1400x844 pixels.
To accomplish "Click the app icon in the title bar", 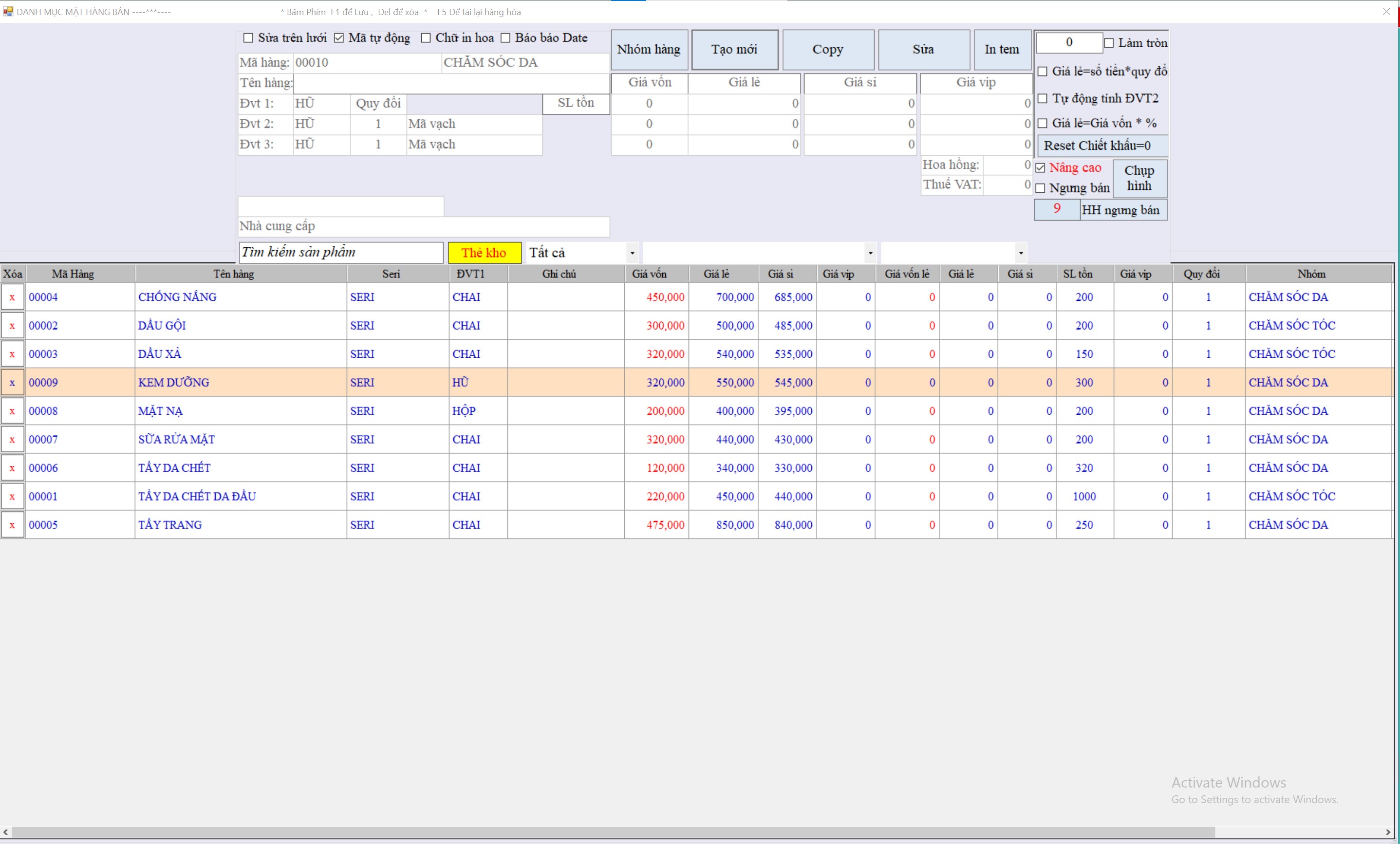I will [x=8, y=11].
